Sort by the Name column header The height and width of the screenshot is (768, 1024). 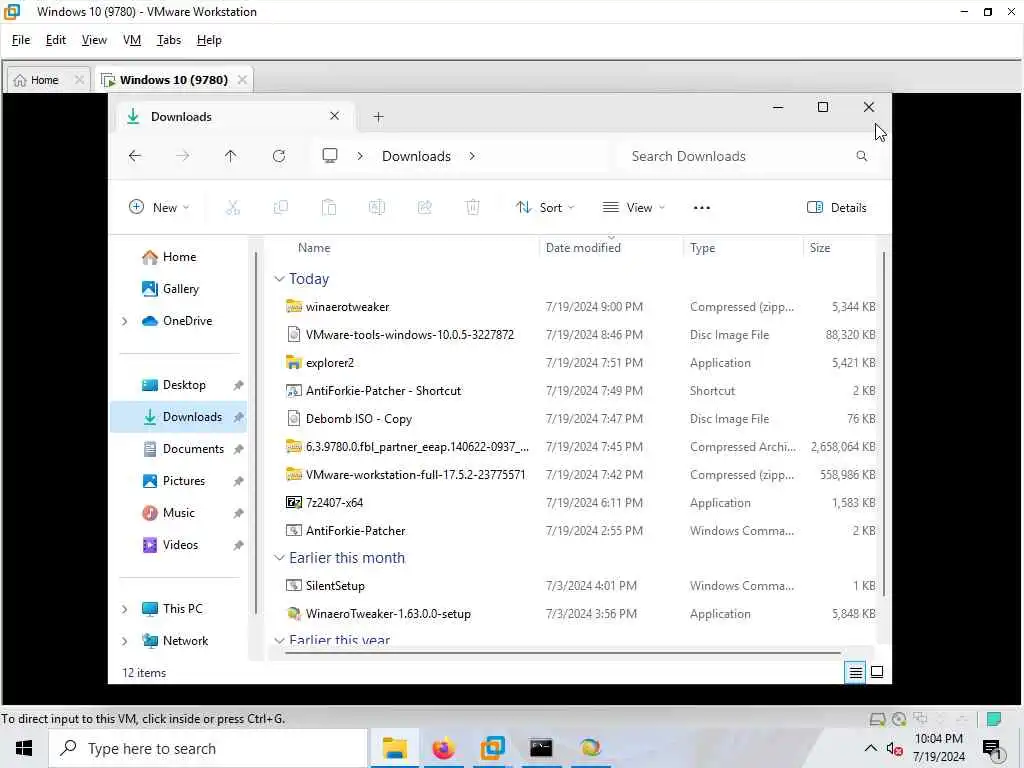click(314, 248)
